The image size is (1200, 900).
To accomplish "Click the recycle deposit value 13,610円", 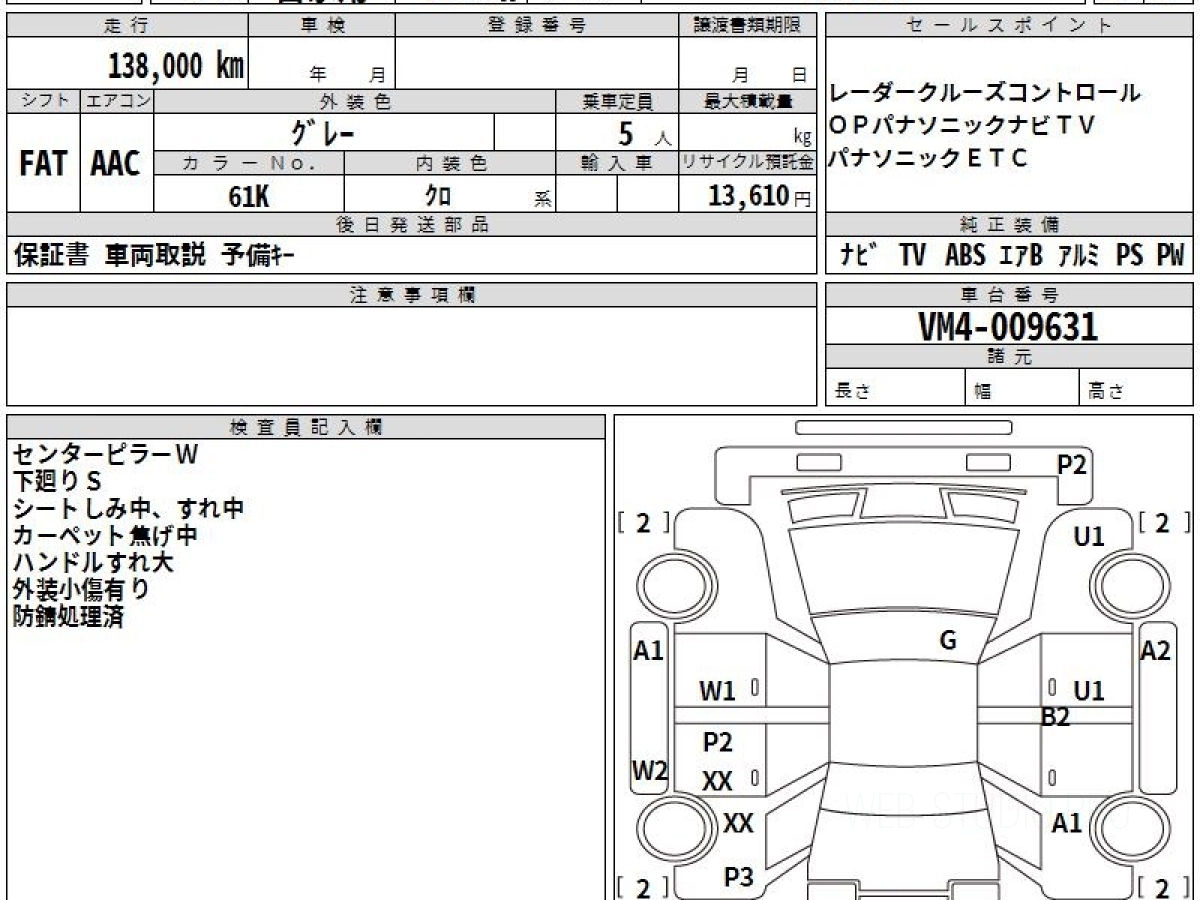I will click(759, 196).
